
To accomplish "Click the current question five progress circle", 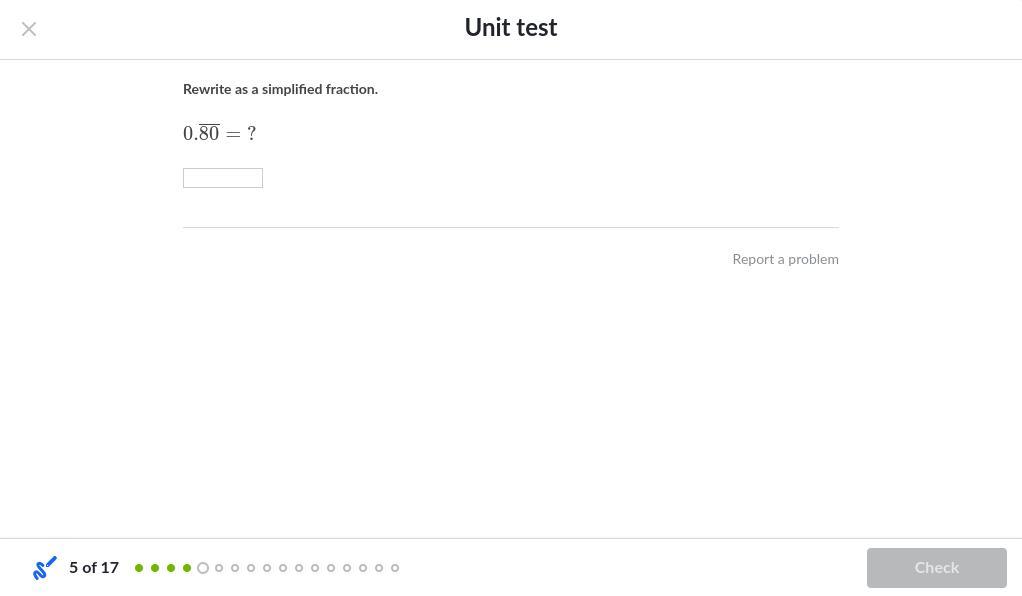I will pos(203,568).
